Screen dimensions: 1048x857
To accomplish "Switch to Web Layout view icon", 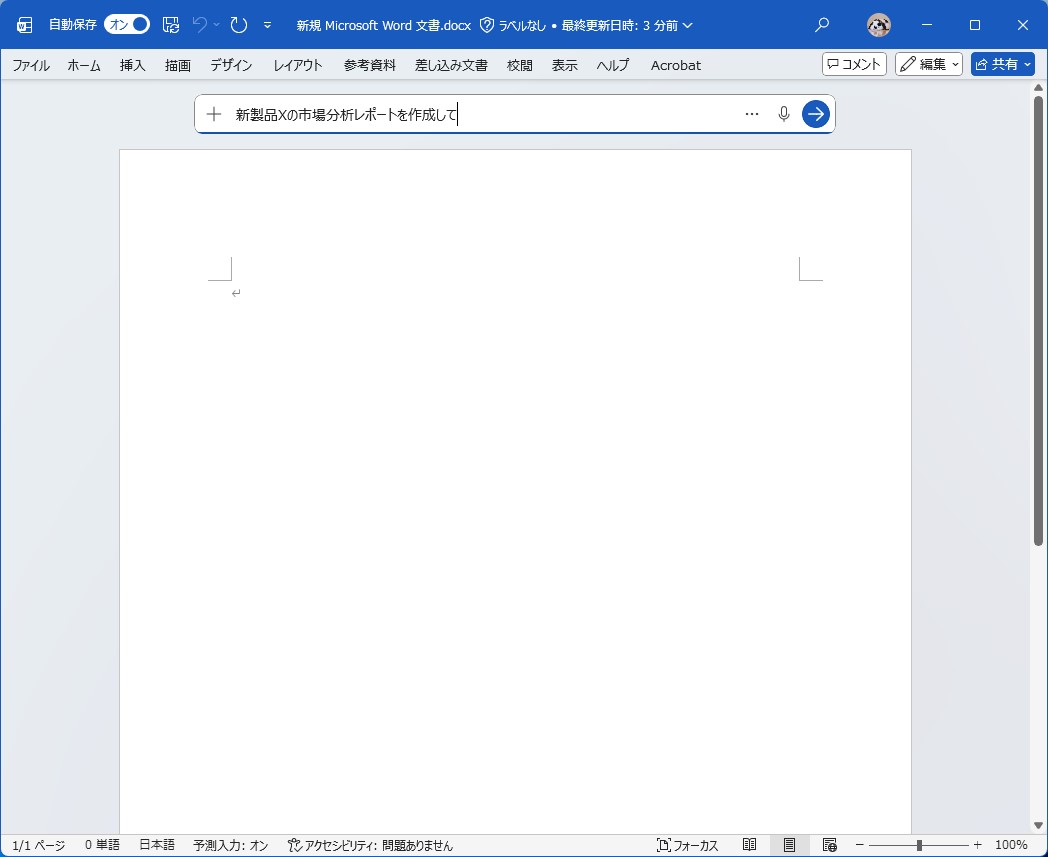I will click(x=829, y=845).
